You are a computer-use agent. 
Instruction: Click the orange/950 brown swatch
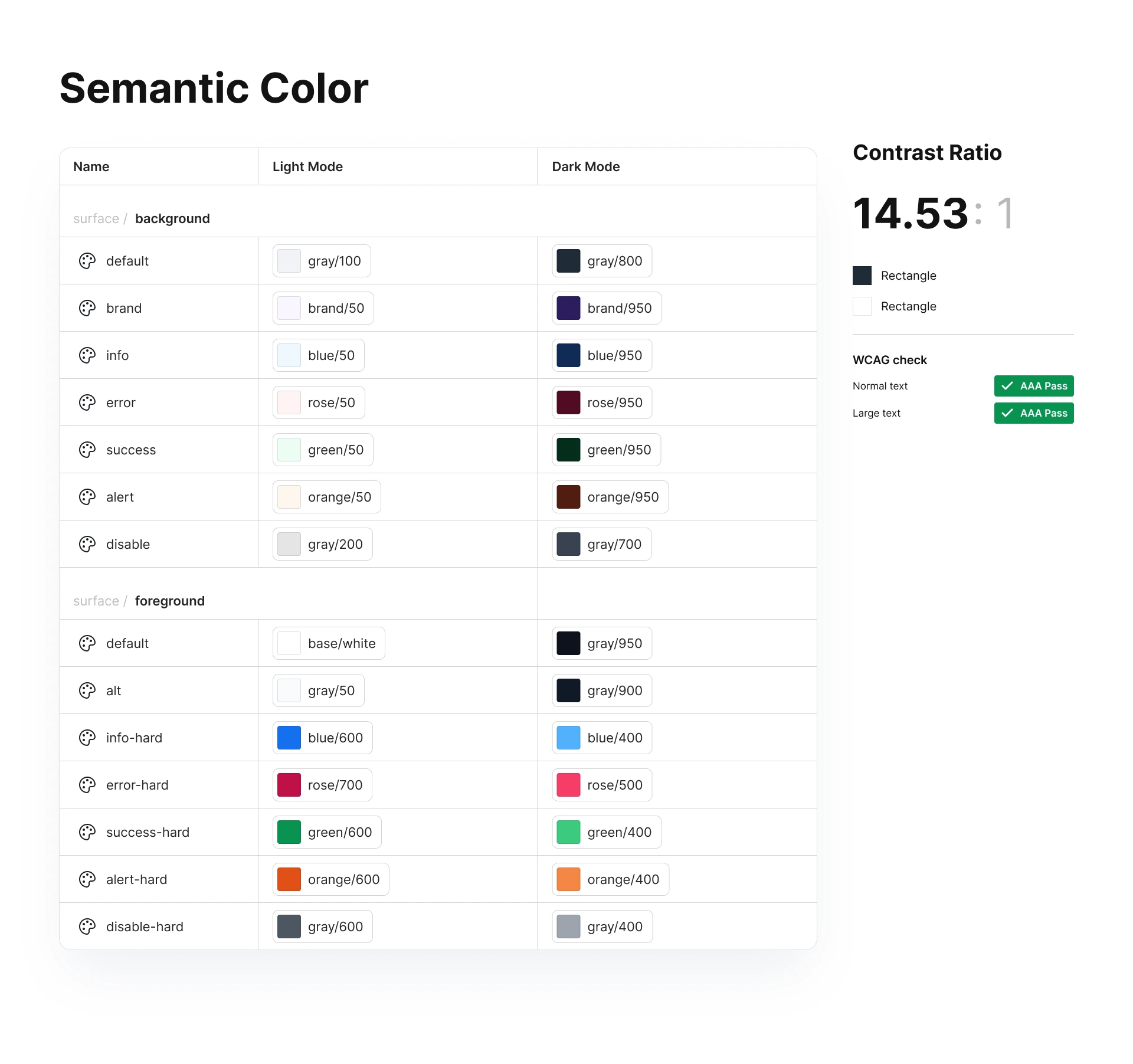point(568,497)
